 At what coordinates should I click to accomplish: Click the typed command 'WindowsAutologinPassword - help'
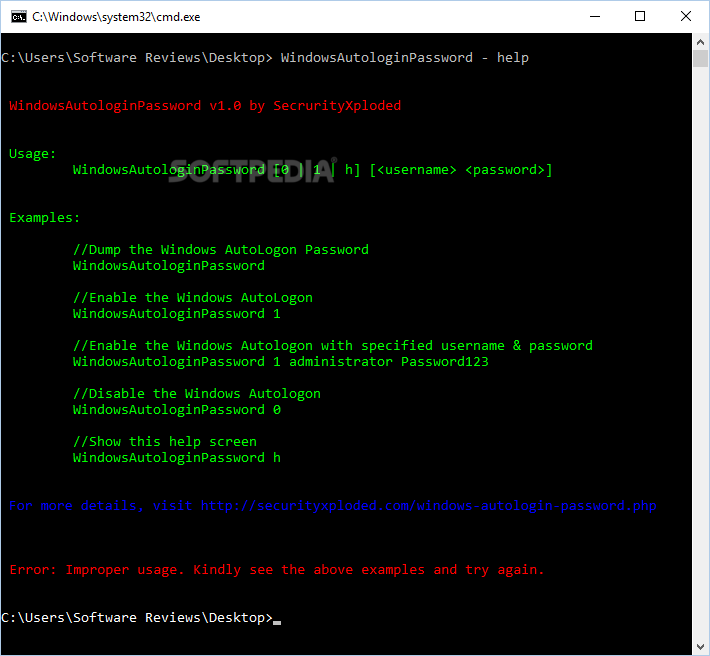point(404,58)
